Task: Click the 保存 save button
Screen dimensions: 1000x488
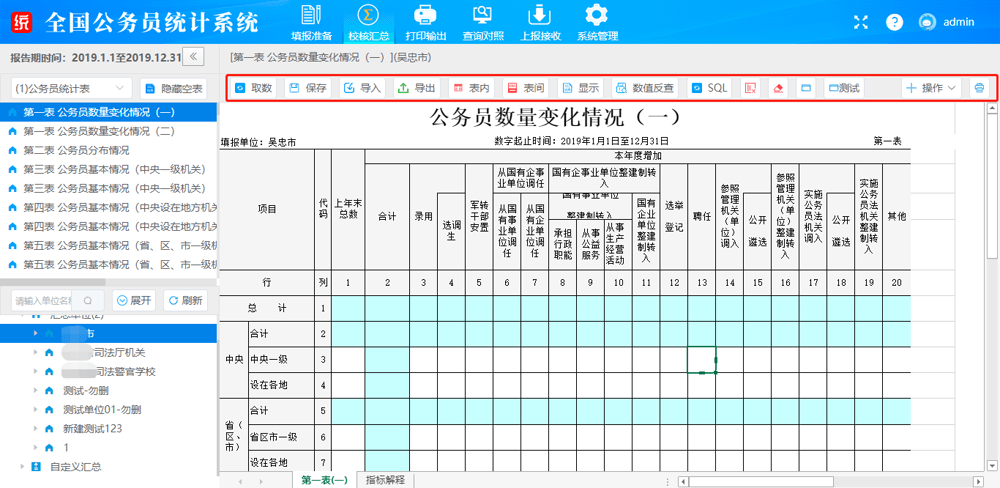Action: coord(308,88)
